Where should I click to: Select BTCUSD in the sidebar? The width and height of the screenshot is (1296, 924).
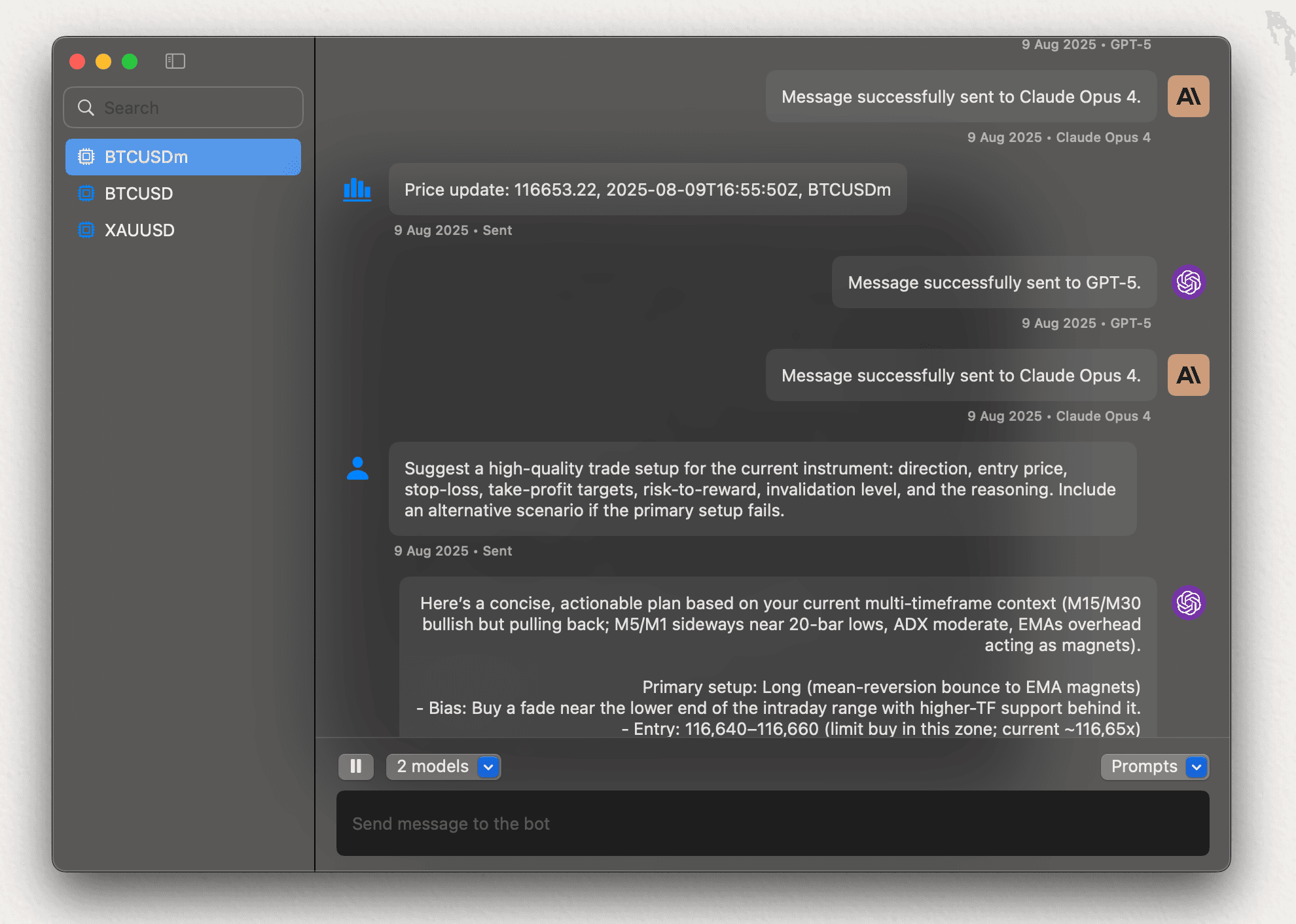click(139, 194)
